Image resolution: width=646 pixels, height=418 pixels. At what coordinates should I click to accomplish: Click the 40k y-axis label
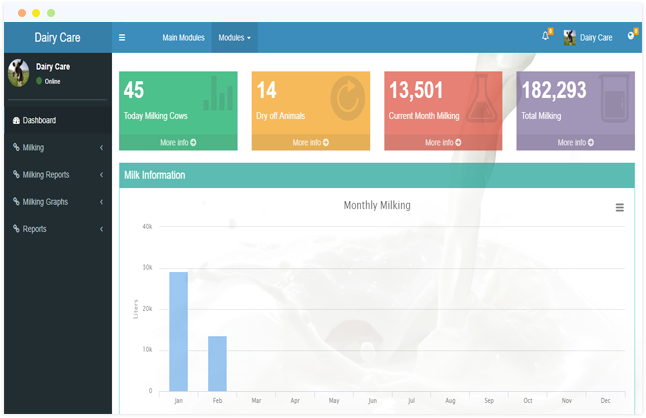pos(147,227)
